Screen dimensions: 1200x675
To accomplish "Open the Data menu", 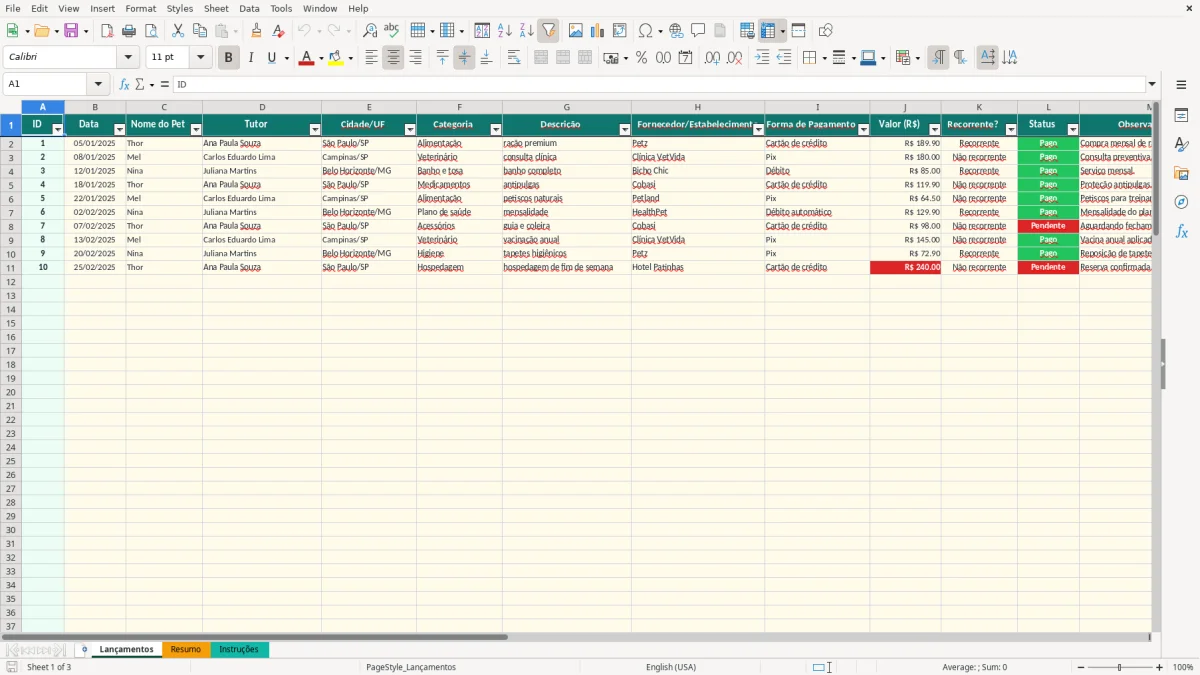I will pyautogui.click(x=249, y=8).
